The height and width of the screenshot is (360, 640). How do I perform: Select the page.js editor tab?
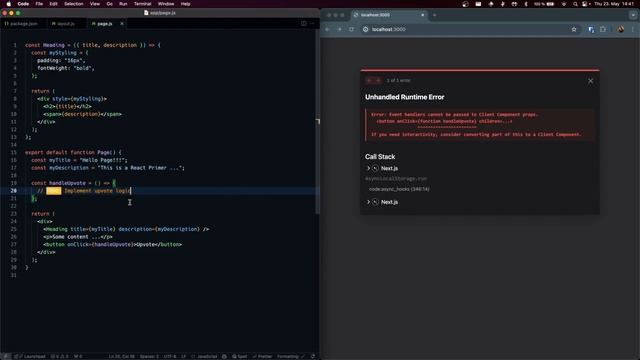(x=104, y=24)
